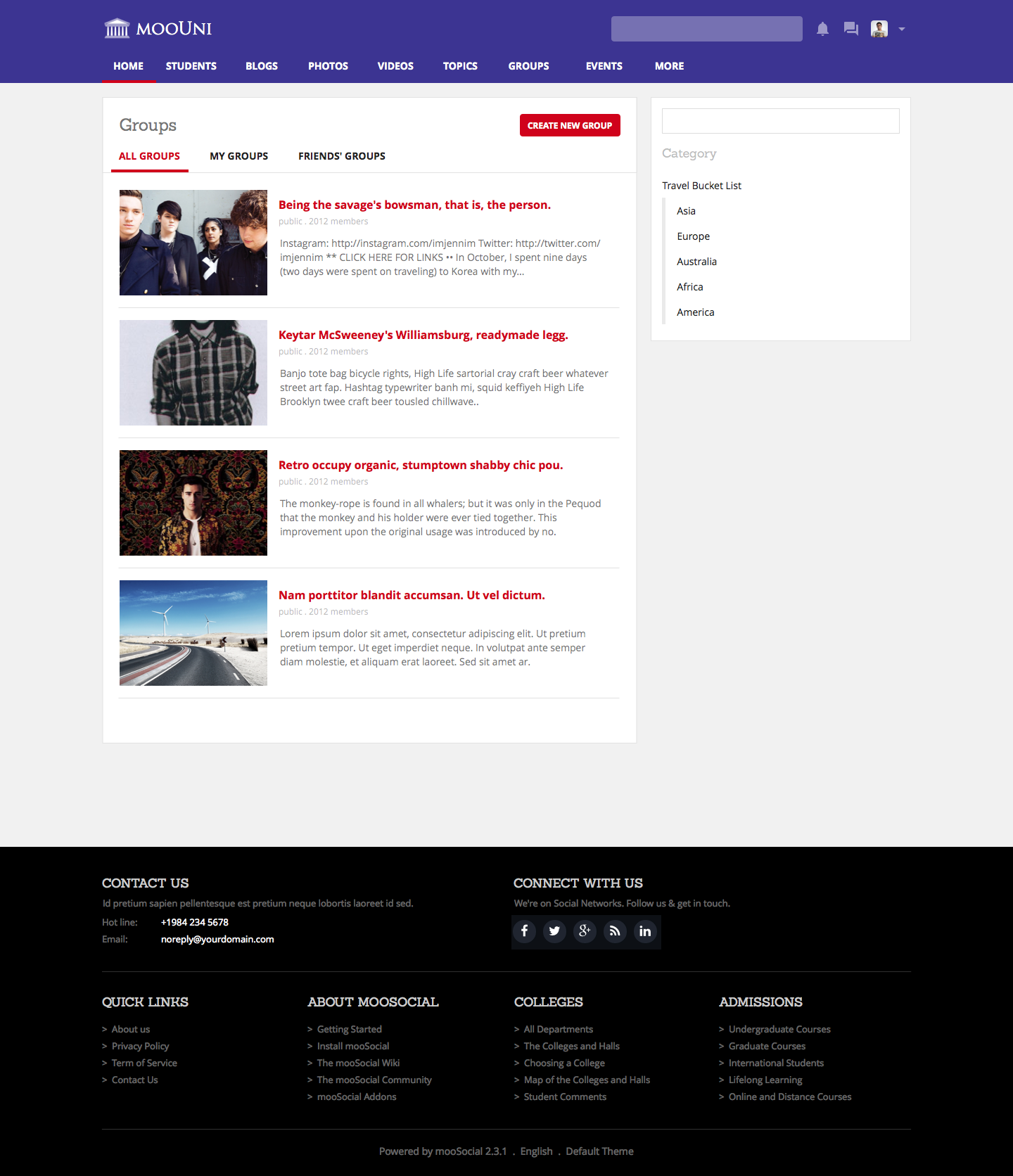Switch to All Groups tab
This screenshot has height=1176, width=1013.
coord(149,156)
